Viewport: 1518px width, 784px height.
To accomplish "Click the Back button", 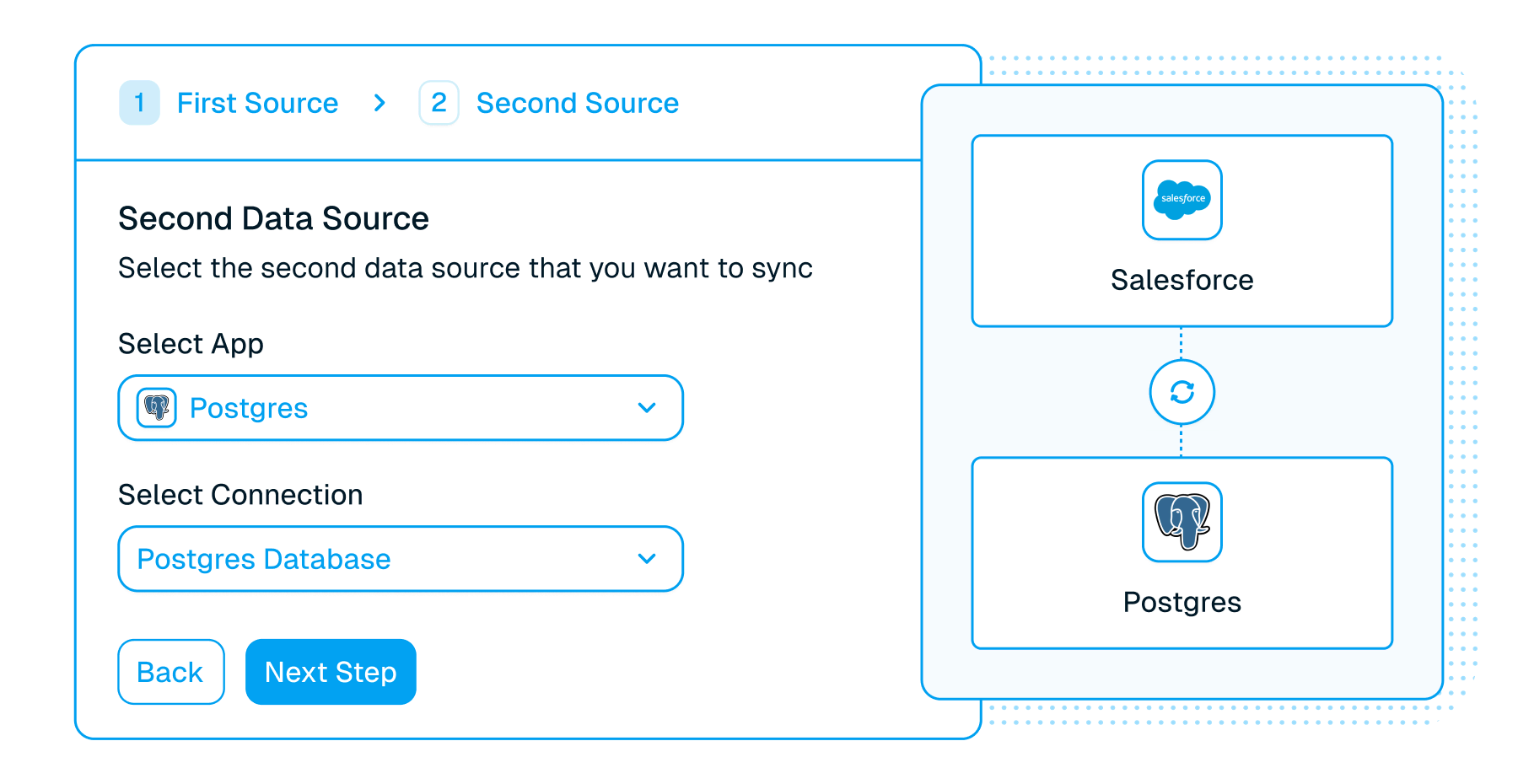I will click(171, 672).
